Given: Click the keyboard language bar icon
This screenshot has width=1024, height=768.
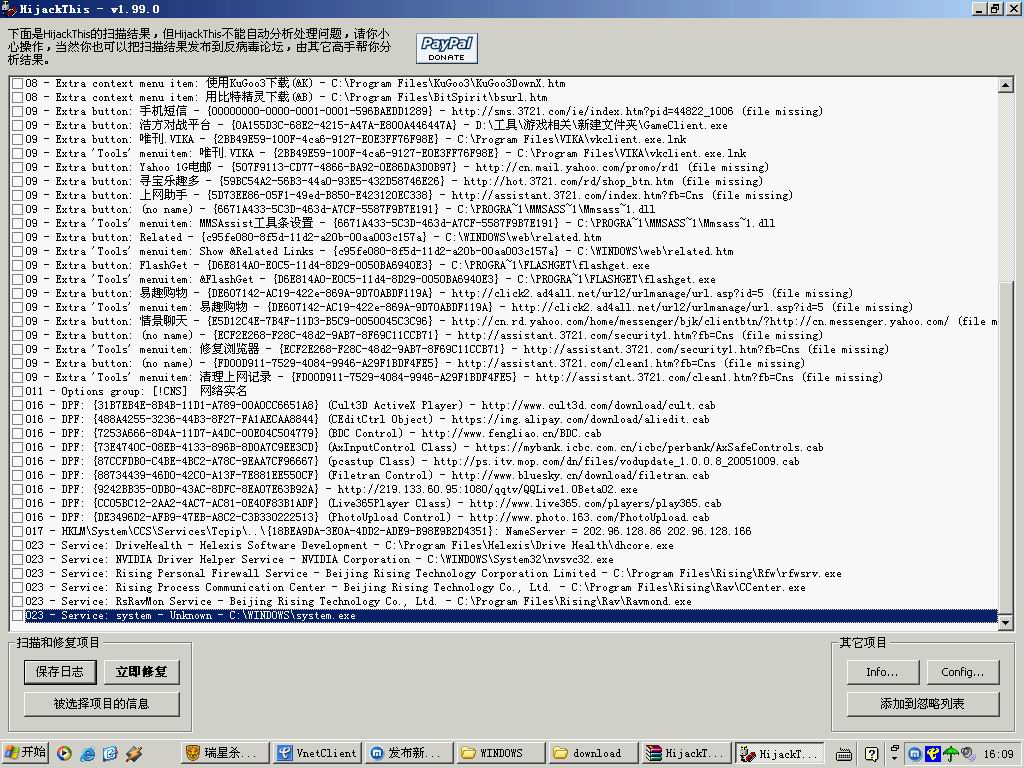Looking at the screenshot, I should tap(844, 754).
